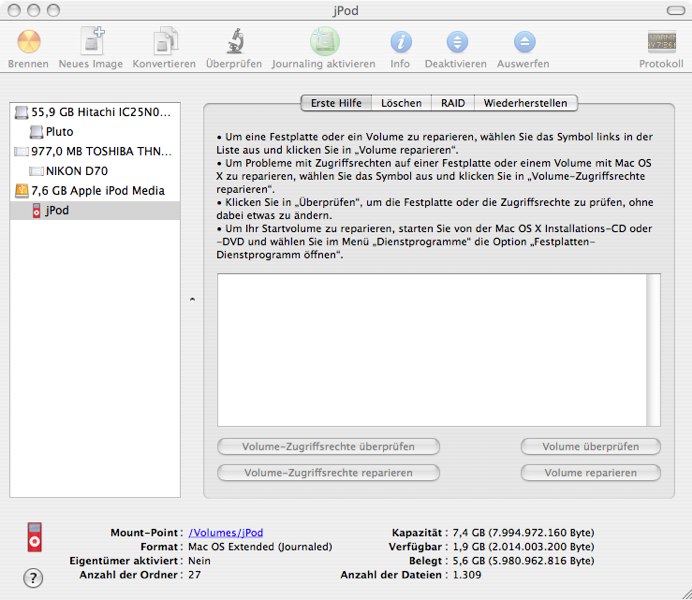
Task: Open the Info toolbar icon
Action: (x=400, y=43)
